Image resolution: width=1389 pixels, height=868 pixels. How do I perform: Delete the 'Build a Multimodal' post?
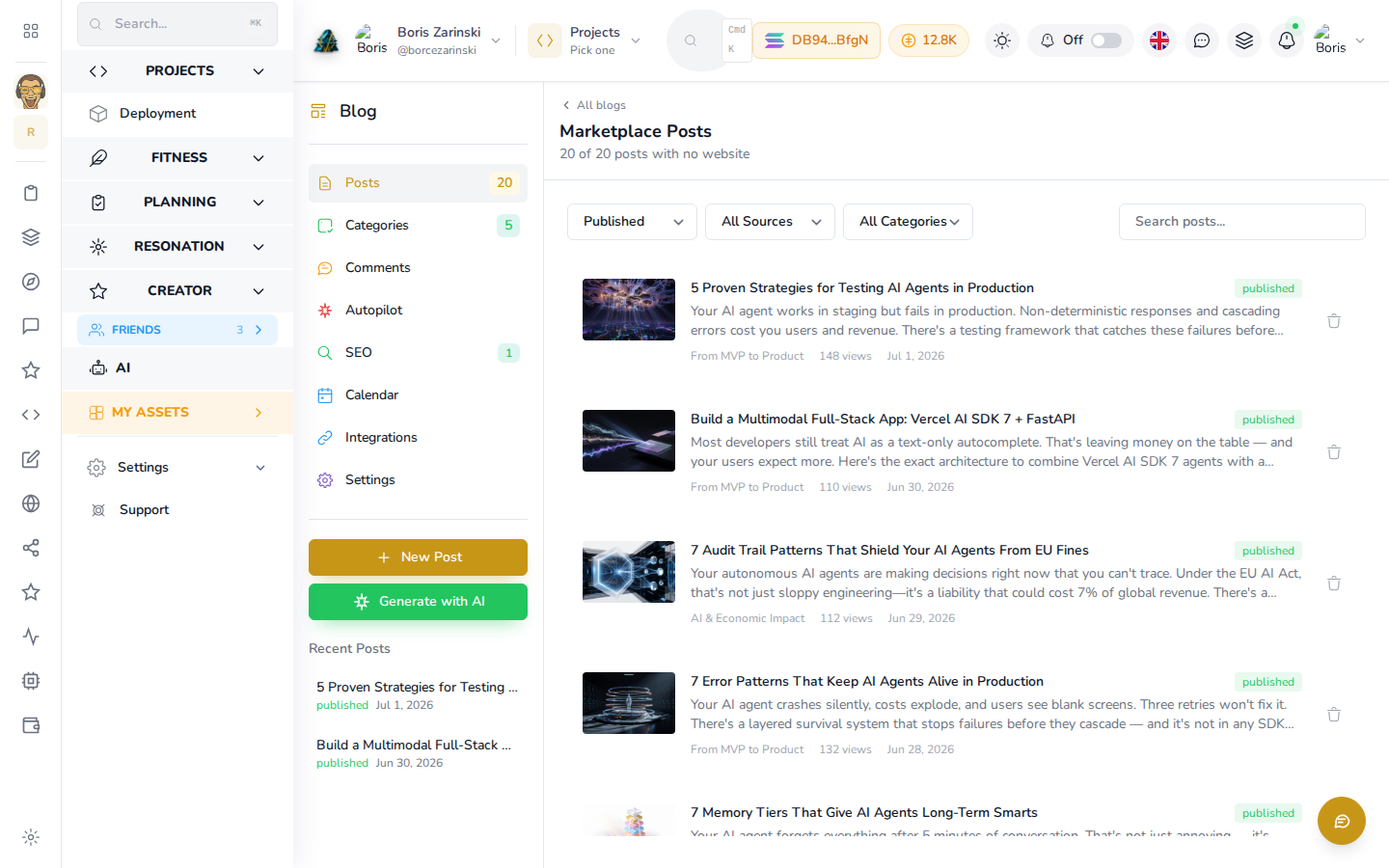coord(1334,452)
